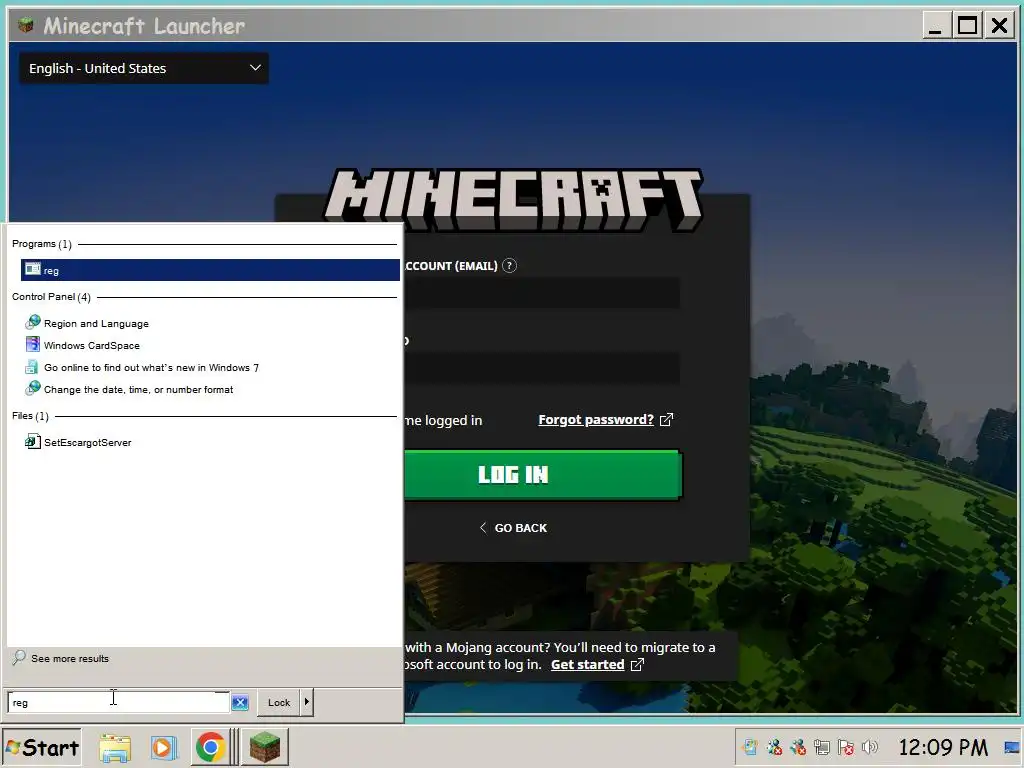Image resolution: width=1024 pixels, height=768 pixels.
Task: Maximize the Minecraft Launcher window
Action: (967, 26)
